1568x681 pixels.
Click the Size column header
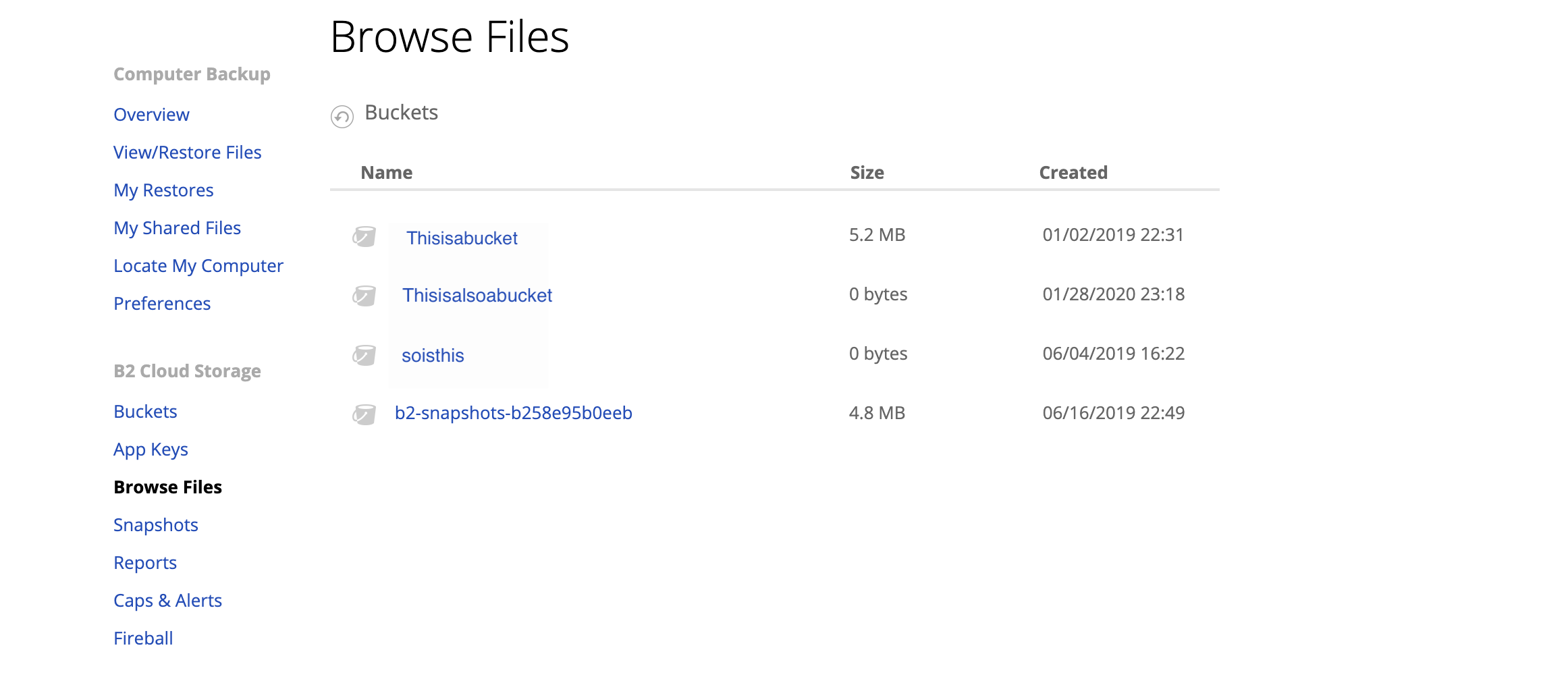867,173
